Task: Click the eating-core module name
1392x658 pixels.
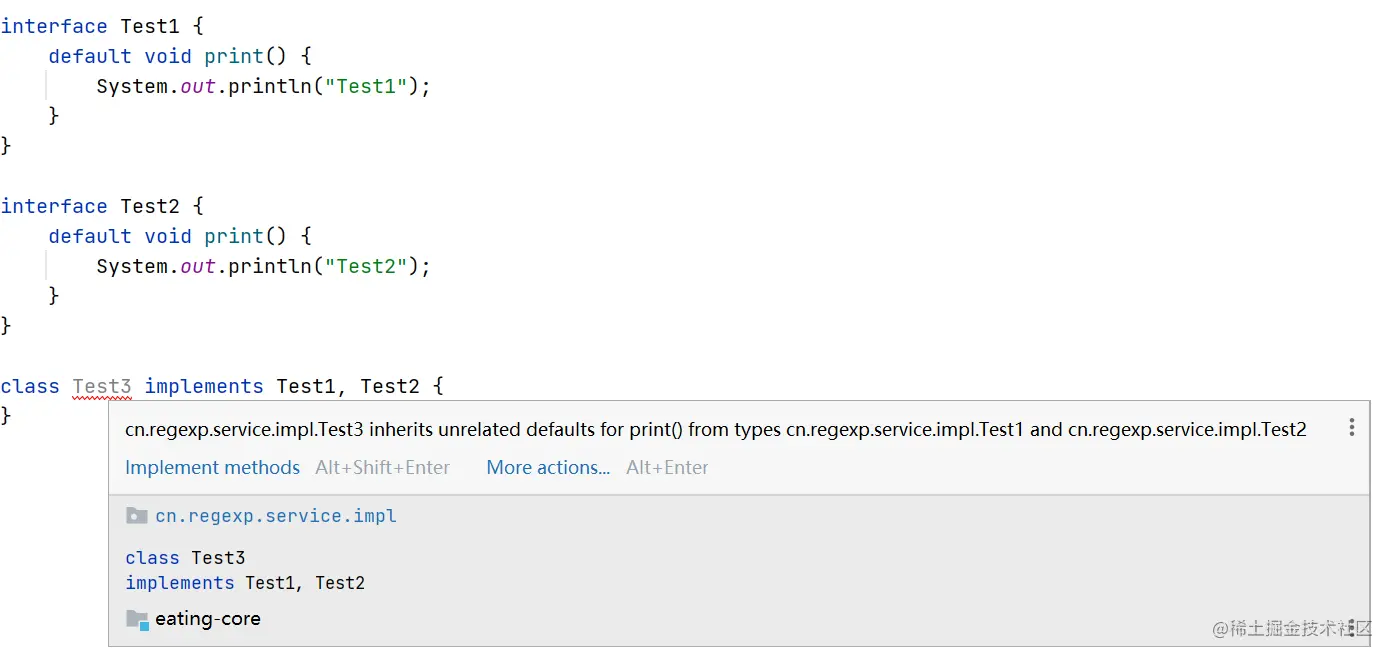Action: click(x=208, y=619)
